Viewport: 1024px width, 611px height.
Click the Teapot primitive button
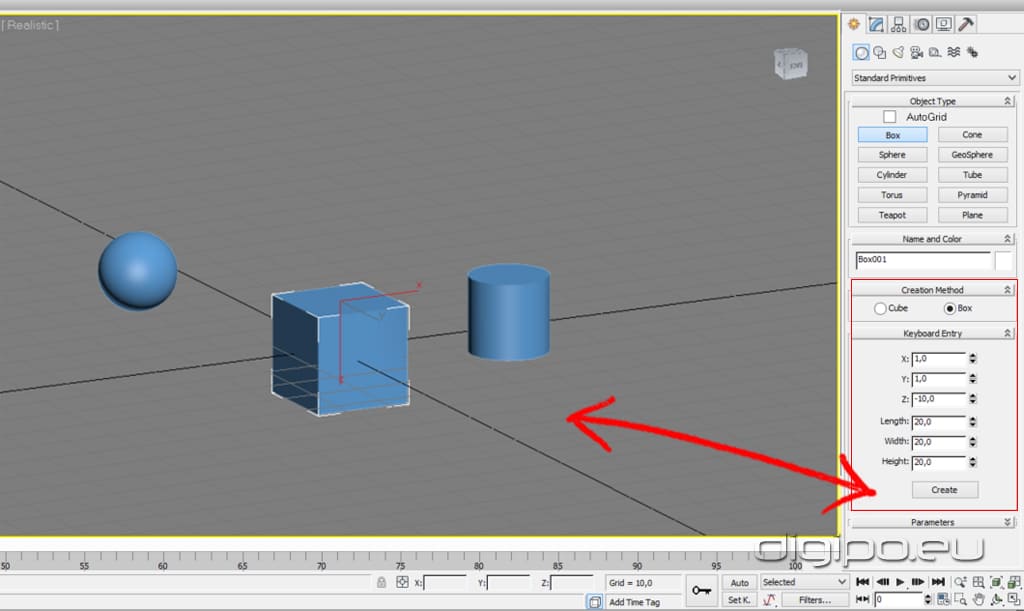[892, 214]
